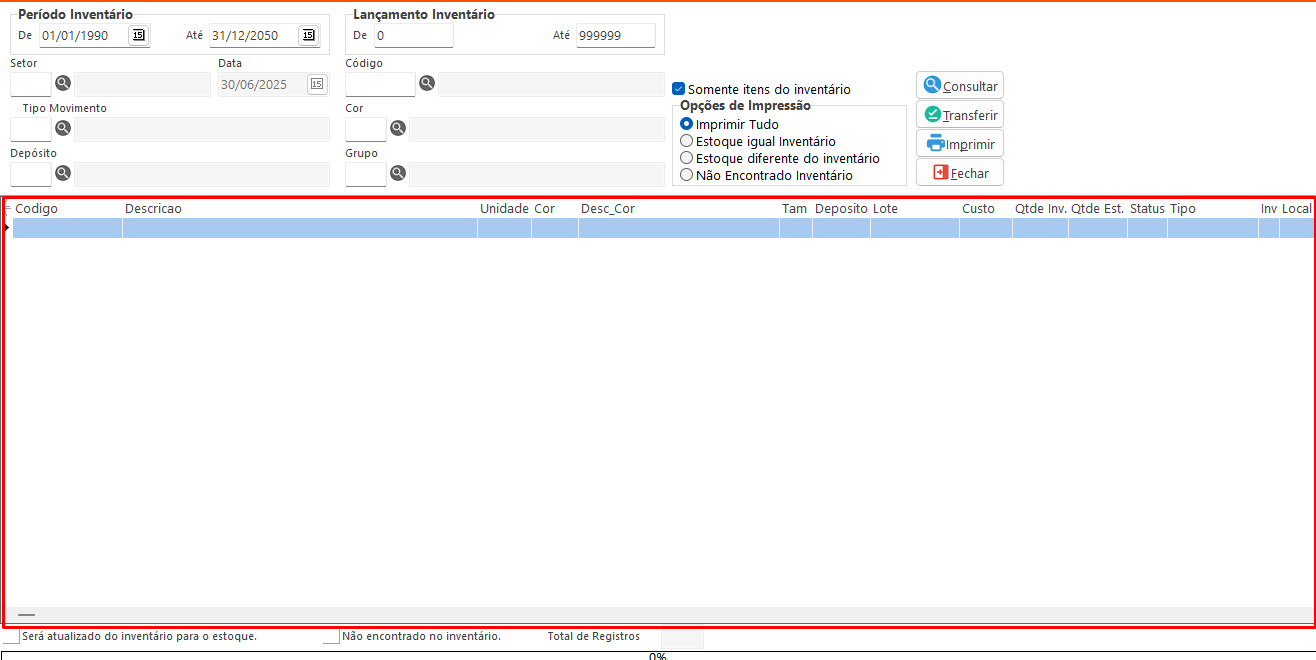Click the grid's horizontal scrollbar

click(658, 615)
